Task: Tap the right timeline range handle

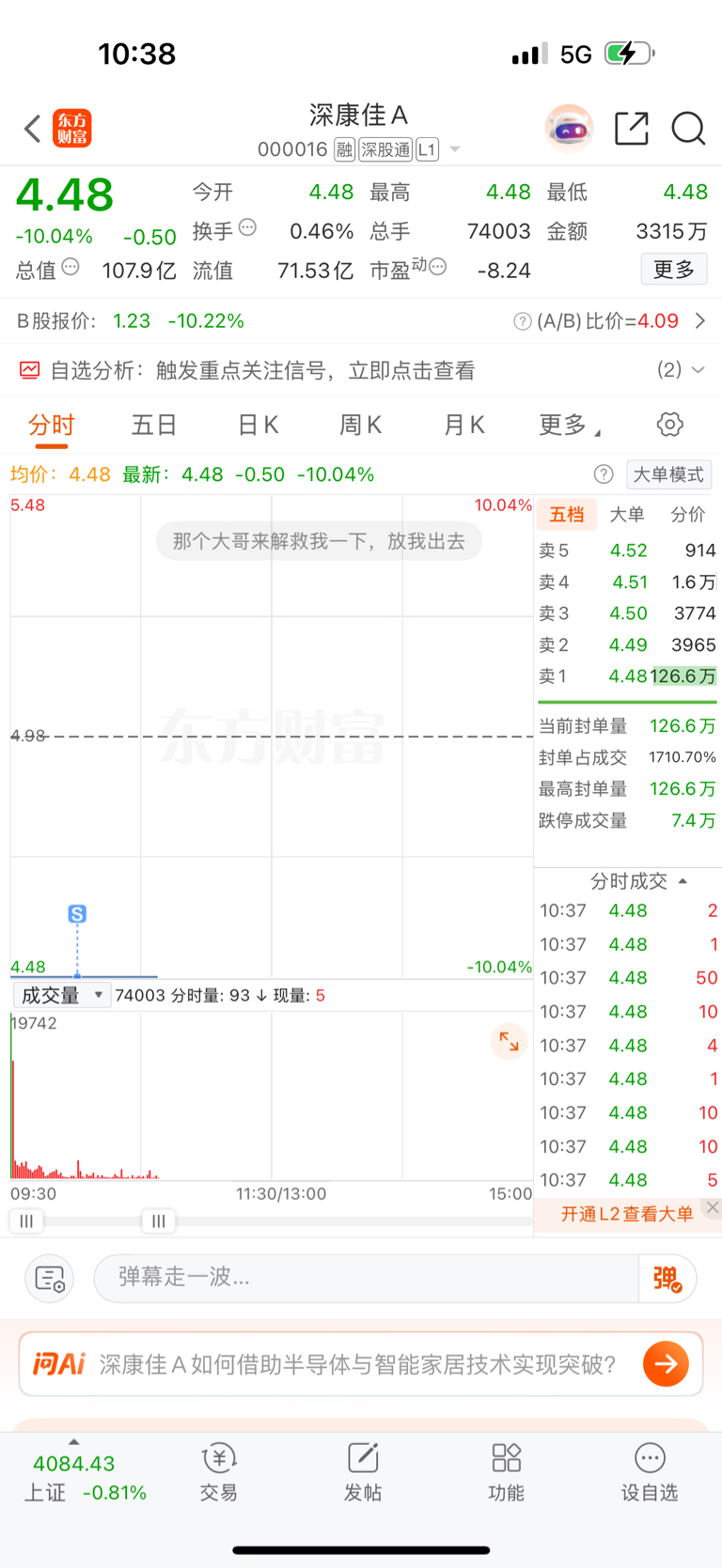Action: coord(159,1221)
